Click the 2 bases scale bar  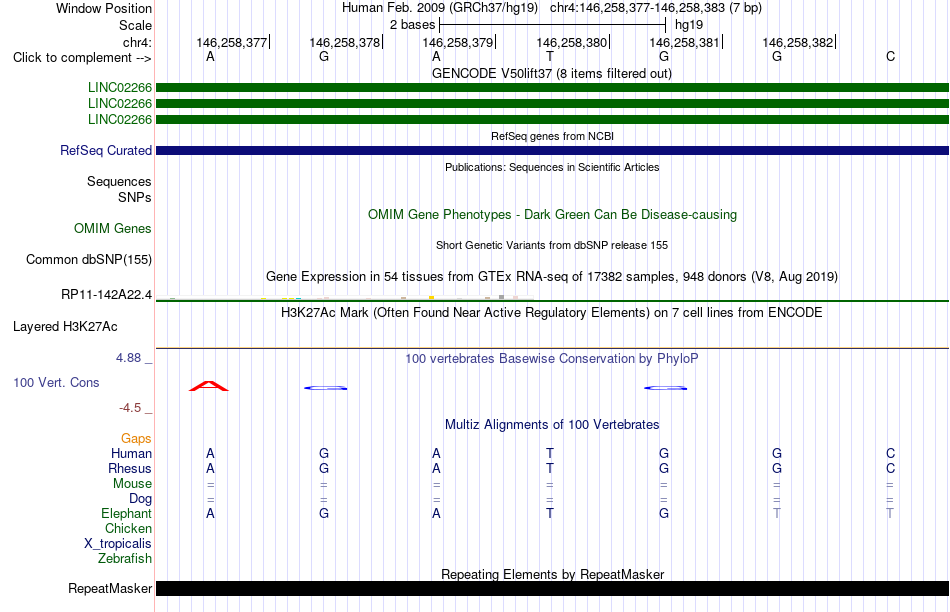tap(553, 25)
